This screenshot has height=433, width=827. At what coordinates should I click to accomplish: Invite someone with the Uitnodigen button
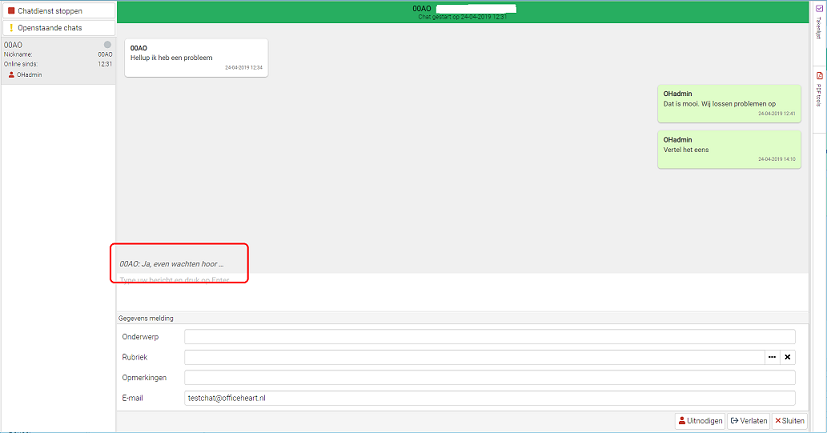(700, 421)
